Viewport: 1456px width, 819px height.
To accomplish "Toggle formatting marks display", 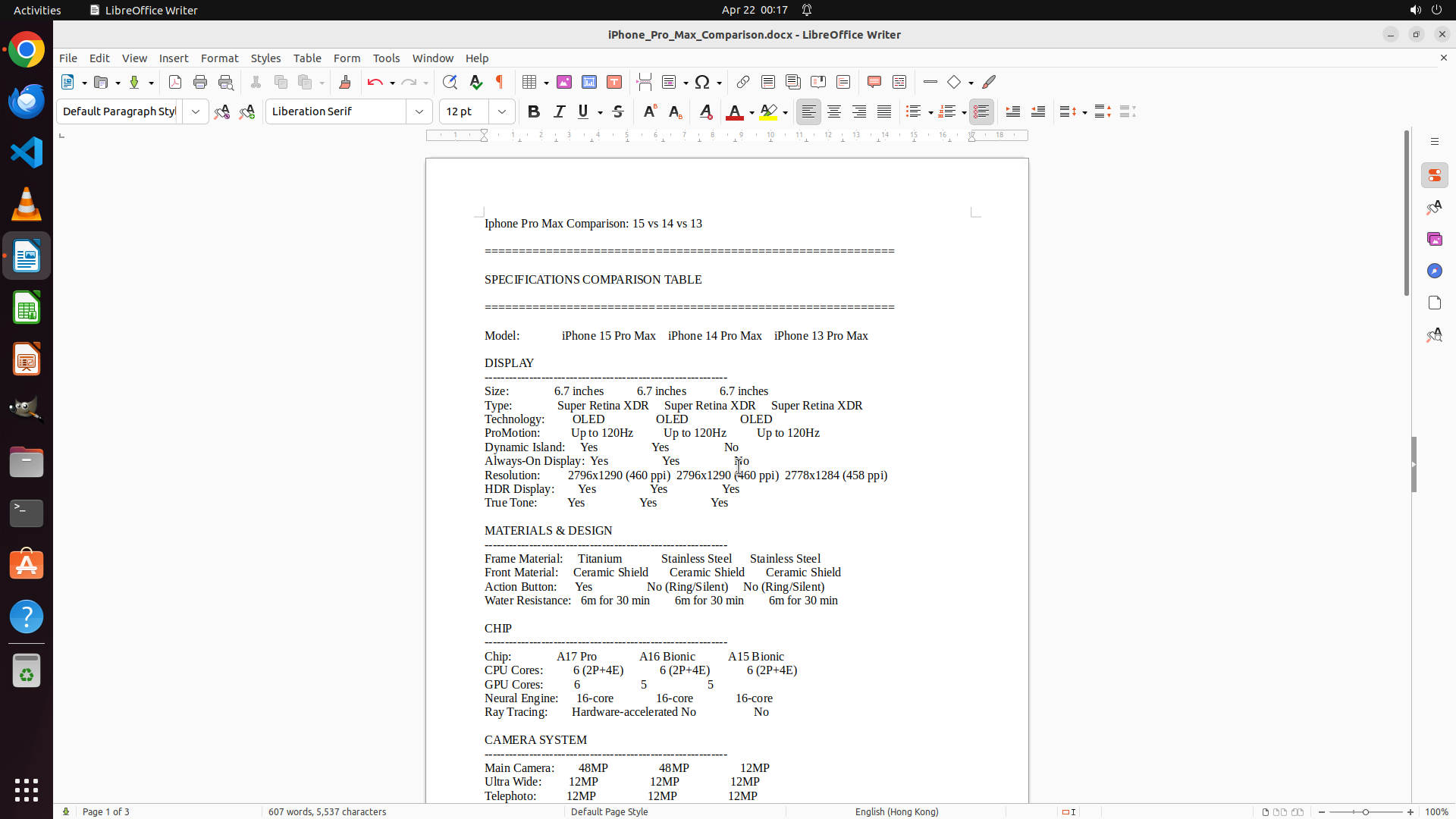I will [500, 82].
